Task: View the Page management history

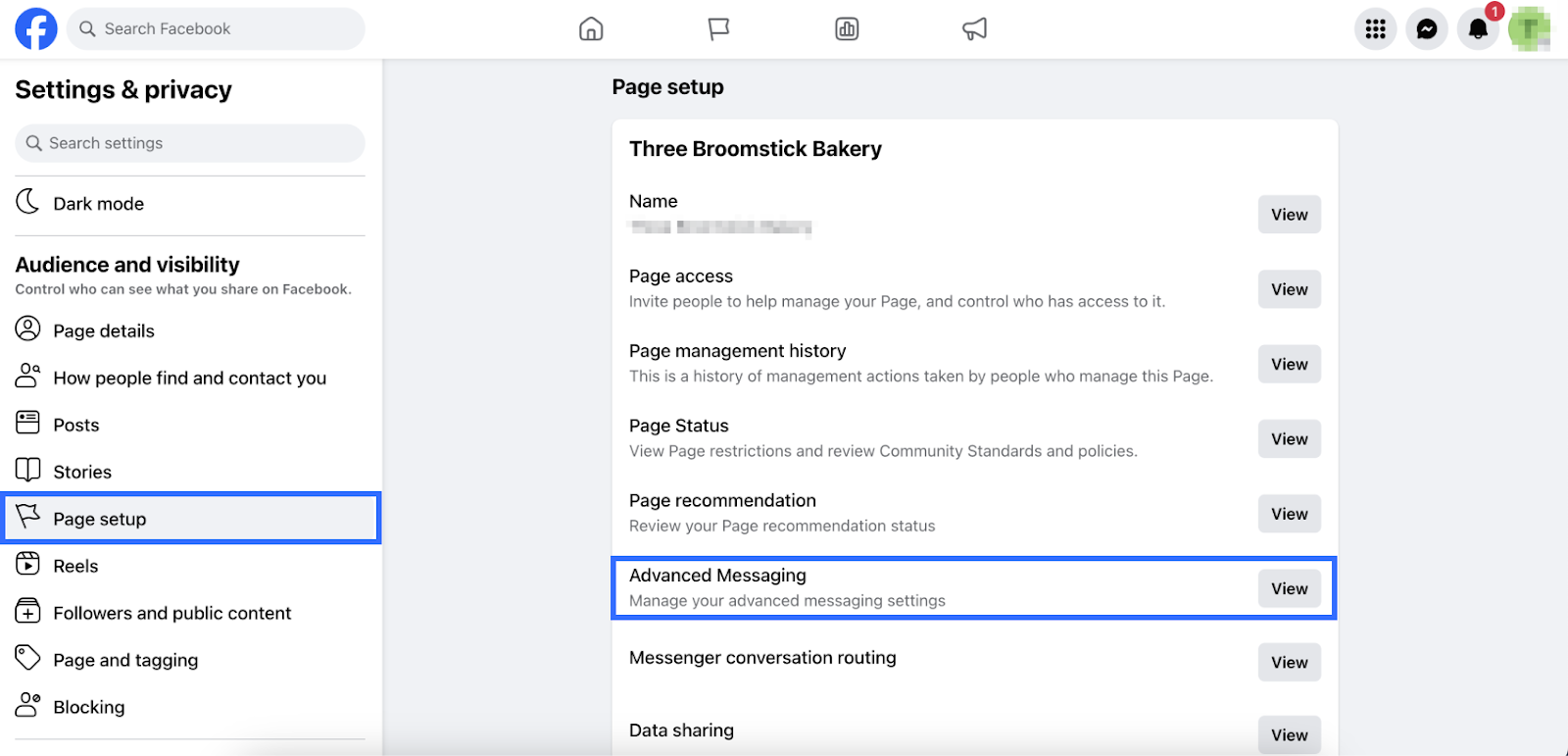Action: pyautogui.click(x=1289, y=365)
